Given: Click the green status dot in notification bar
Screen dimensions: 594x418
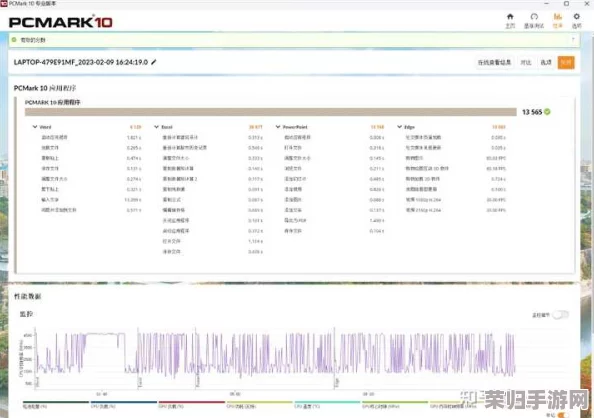Looking at the screenshot, I should [14, 40].
